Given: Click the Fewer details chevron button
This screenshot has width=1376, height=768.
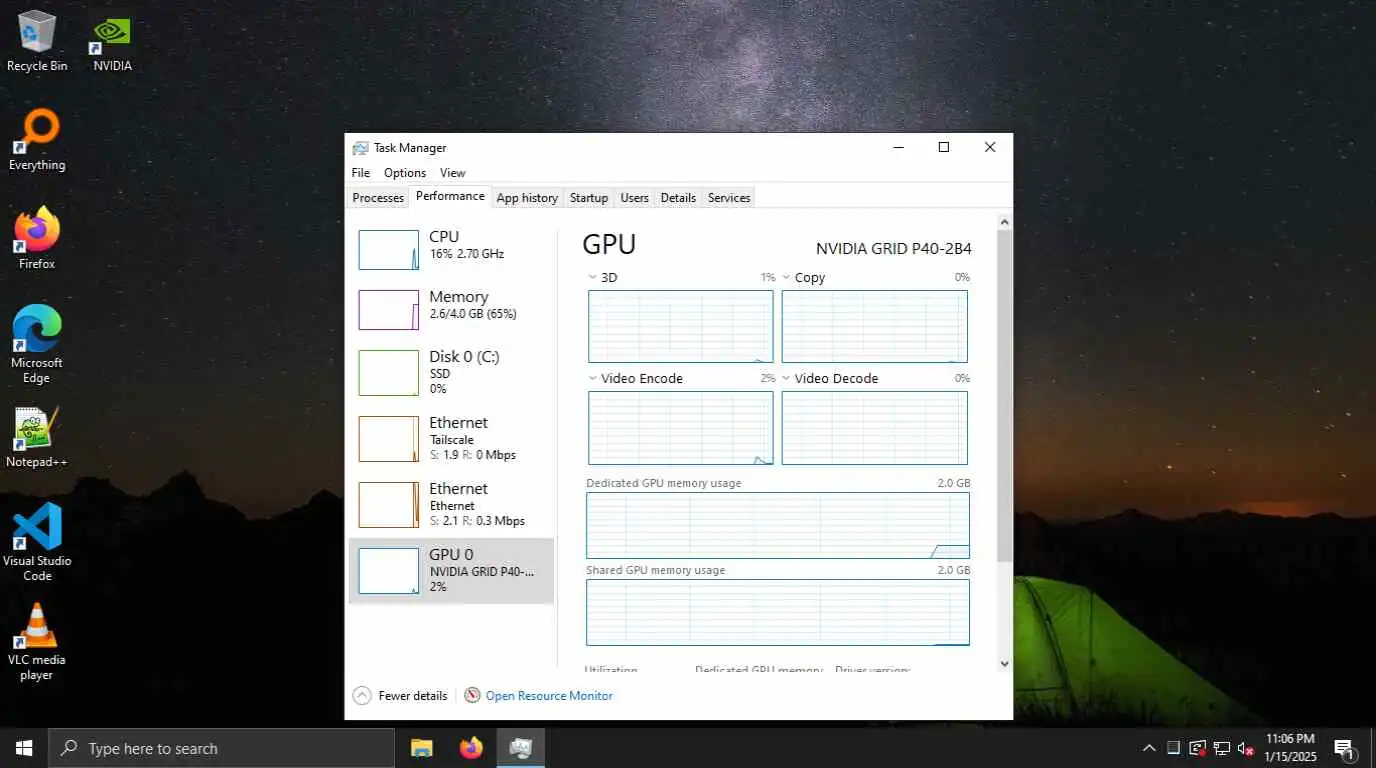Looking at the screenshot, I should [362, 695].
